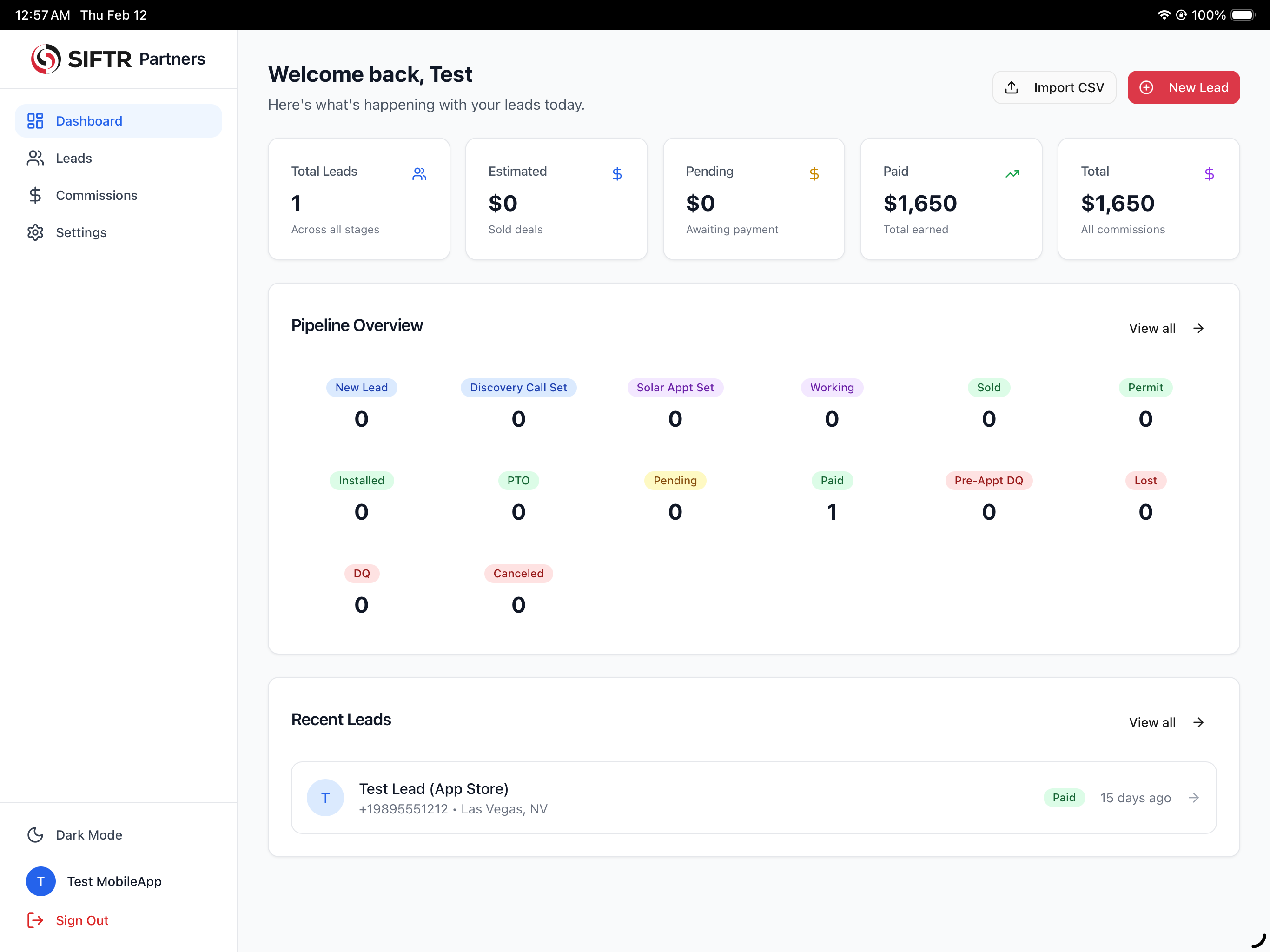Click the Settings gear icon in sidebar

click(x=35, y=232)
